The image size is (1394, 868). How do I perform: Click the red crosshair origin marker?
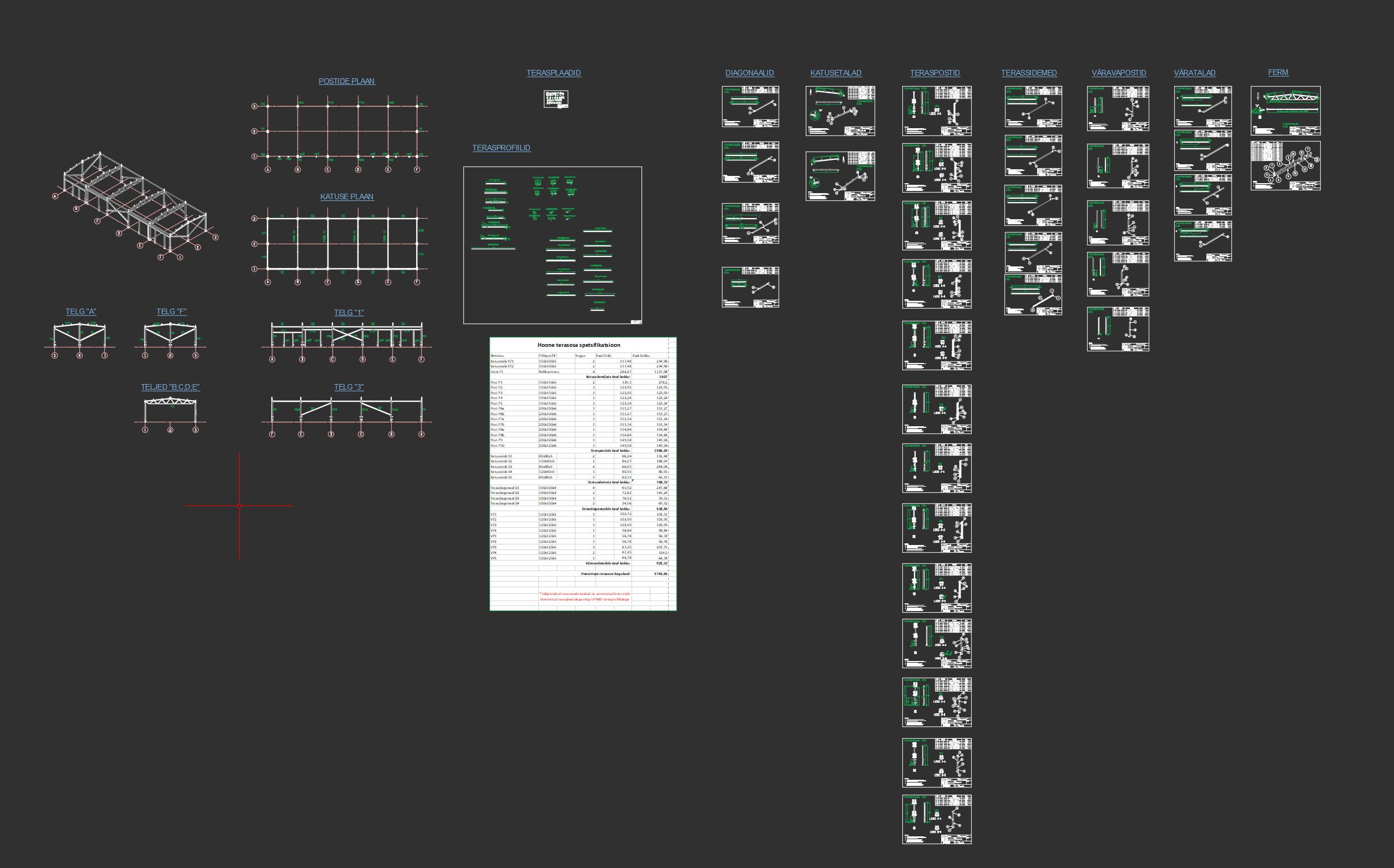239,506
